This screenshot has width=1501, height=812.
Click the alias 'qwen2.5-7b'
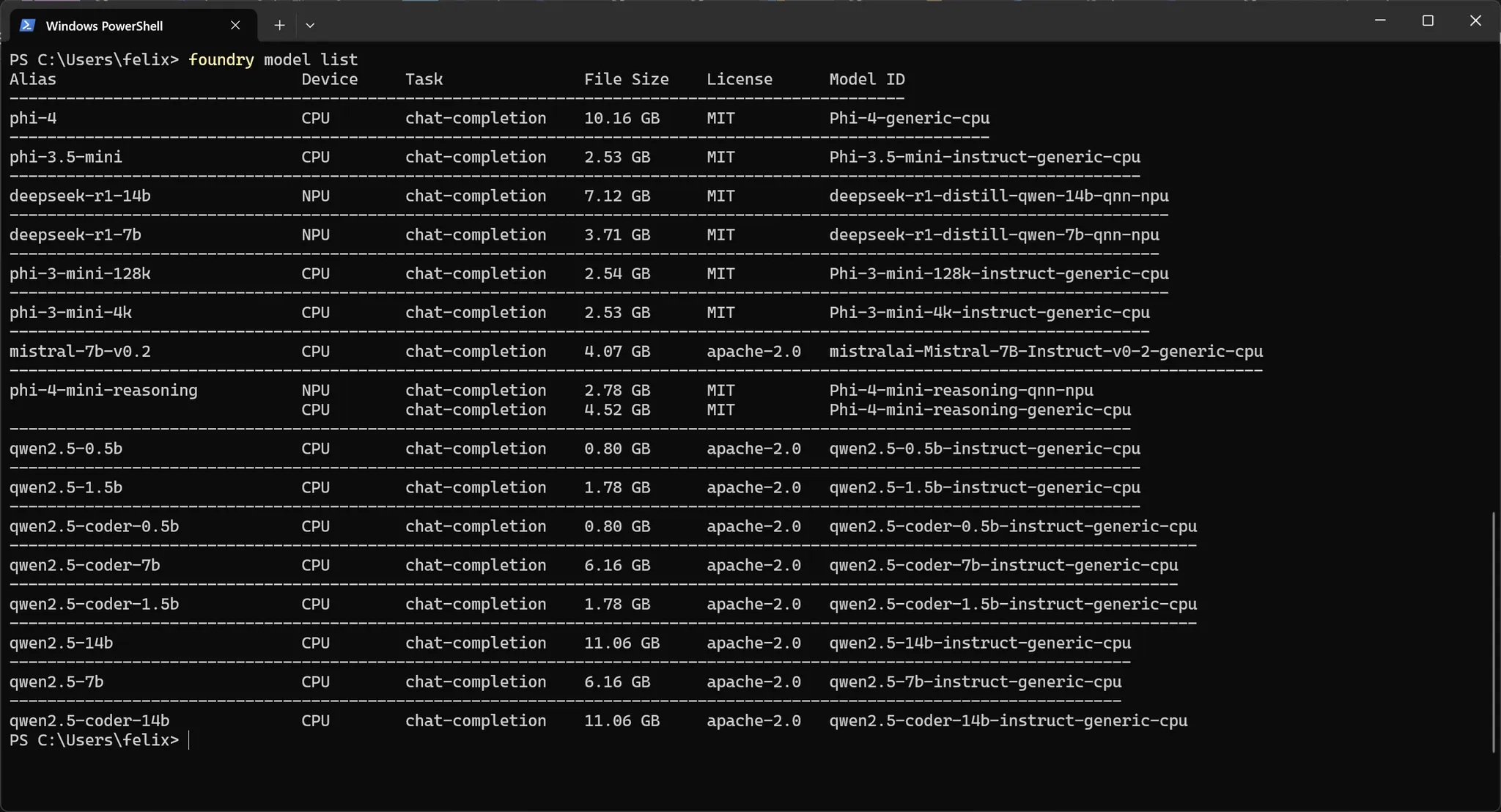coord(56,682)
